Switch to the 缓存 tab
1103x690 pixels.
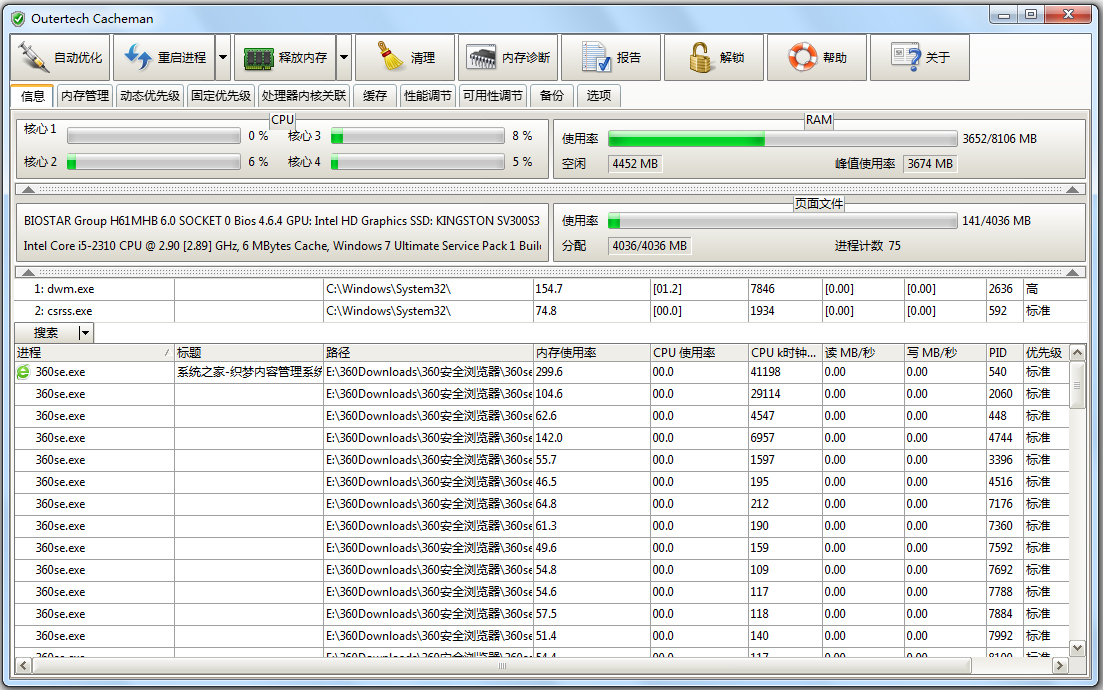tap(375, 96)
